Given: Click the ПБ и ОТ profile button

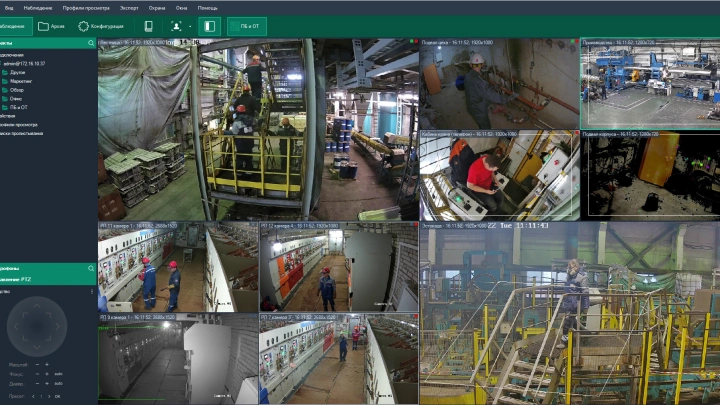Looking at the screenshot, I should pos(246,26).
